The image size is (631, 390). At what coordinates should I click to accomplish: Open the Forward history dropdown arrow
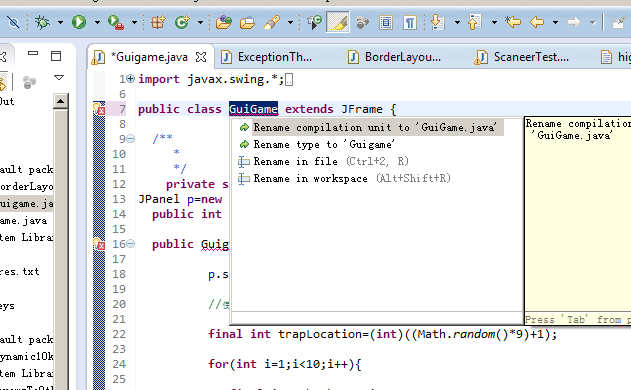(x=592, y=23)
